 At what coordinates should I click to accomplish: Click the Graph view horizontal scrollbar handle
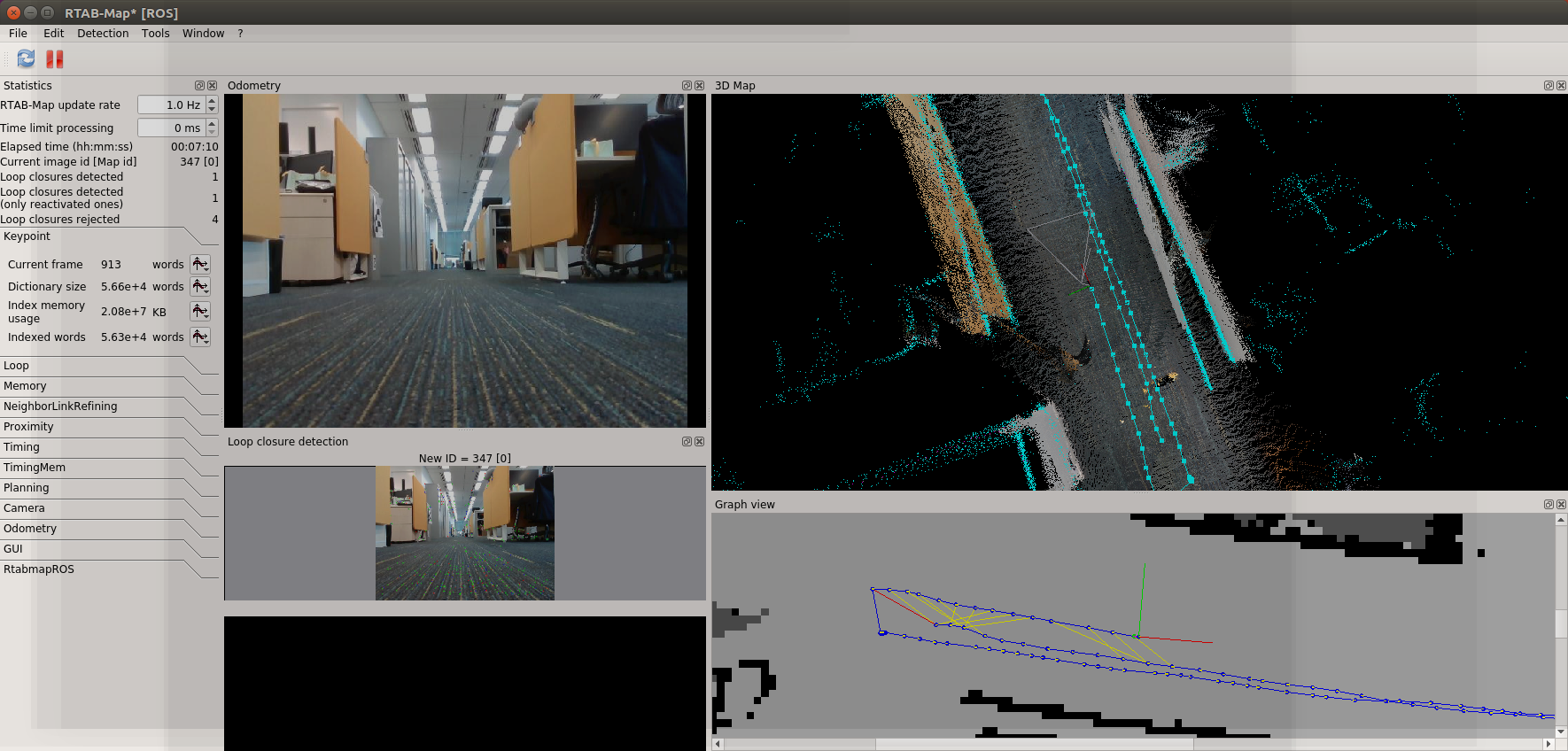(1034, 744)
